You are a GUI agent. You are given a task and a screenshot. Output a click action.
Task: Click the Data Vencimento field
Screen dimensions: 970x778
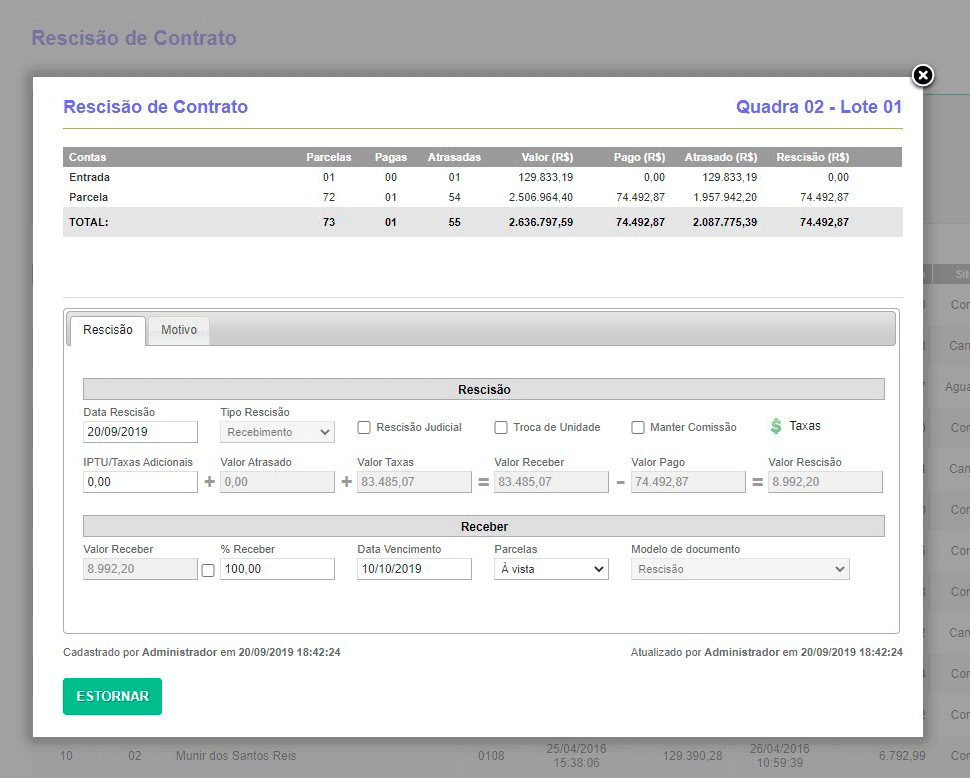point(414,568)
